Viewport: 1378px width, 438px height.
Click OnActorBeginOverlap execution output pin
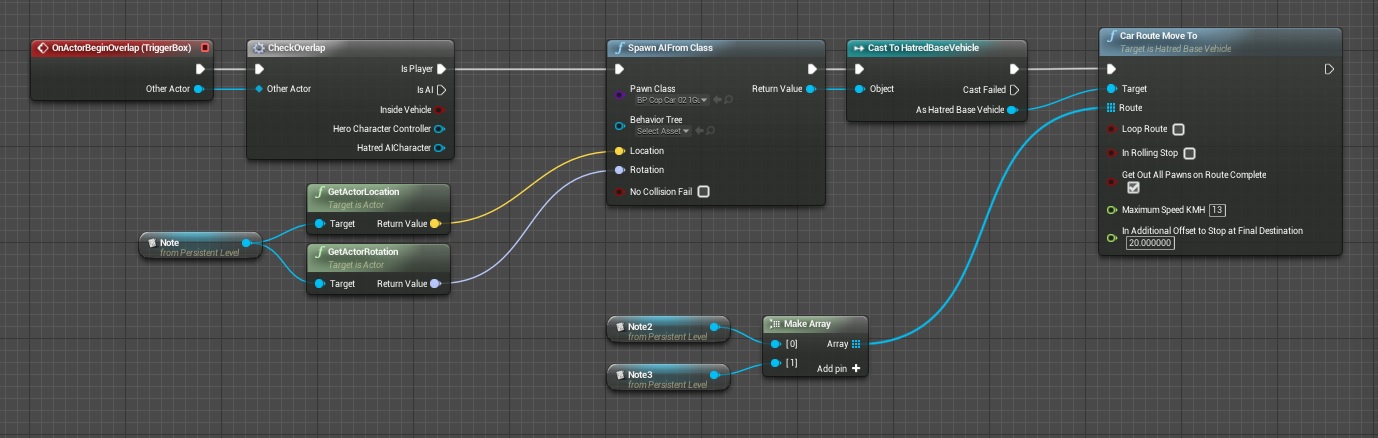point(200,69)
